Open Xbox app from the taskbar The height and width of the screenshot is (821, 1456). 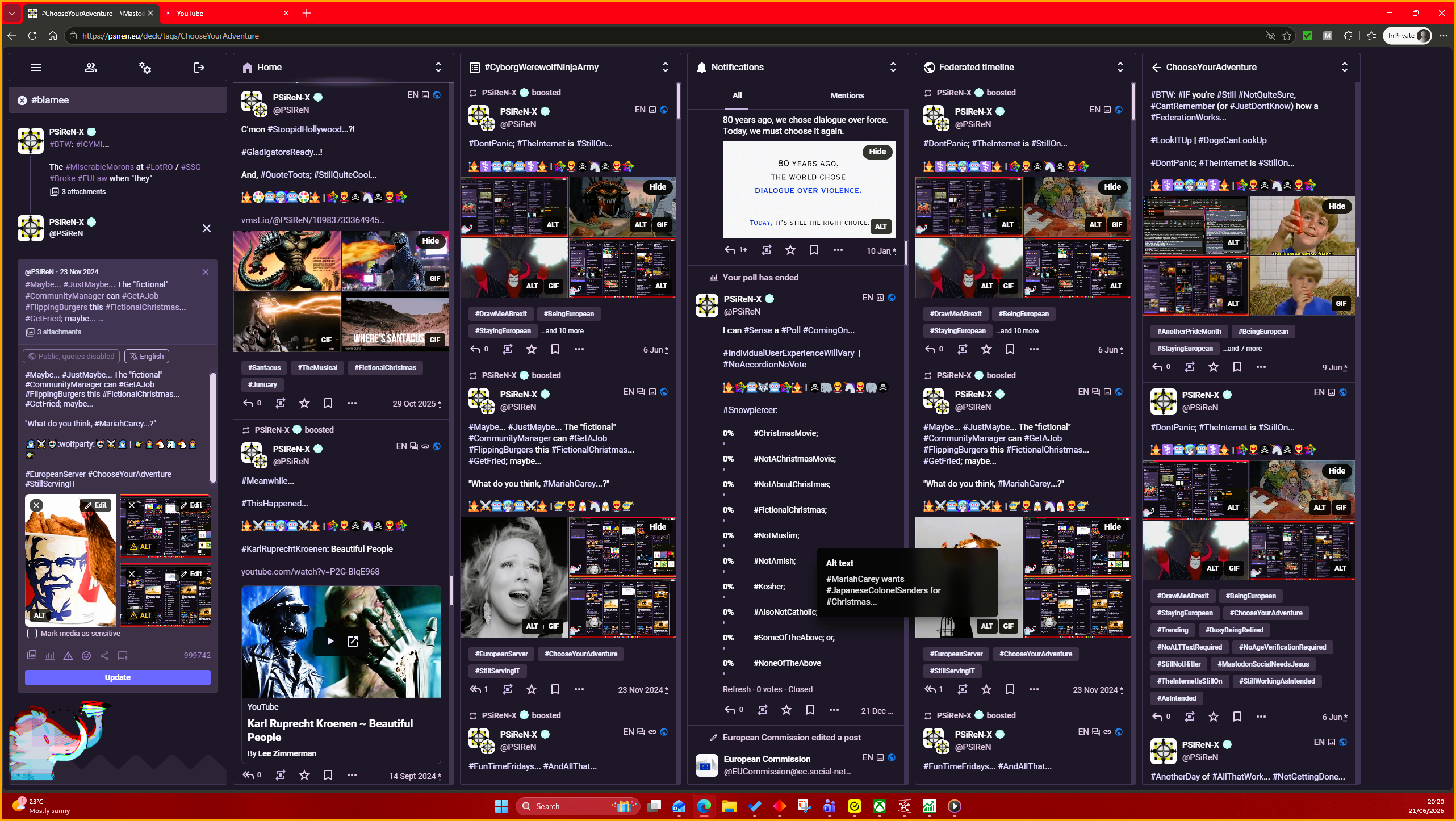(879, 806)
